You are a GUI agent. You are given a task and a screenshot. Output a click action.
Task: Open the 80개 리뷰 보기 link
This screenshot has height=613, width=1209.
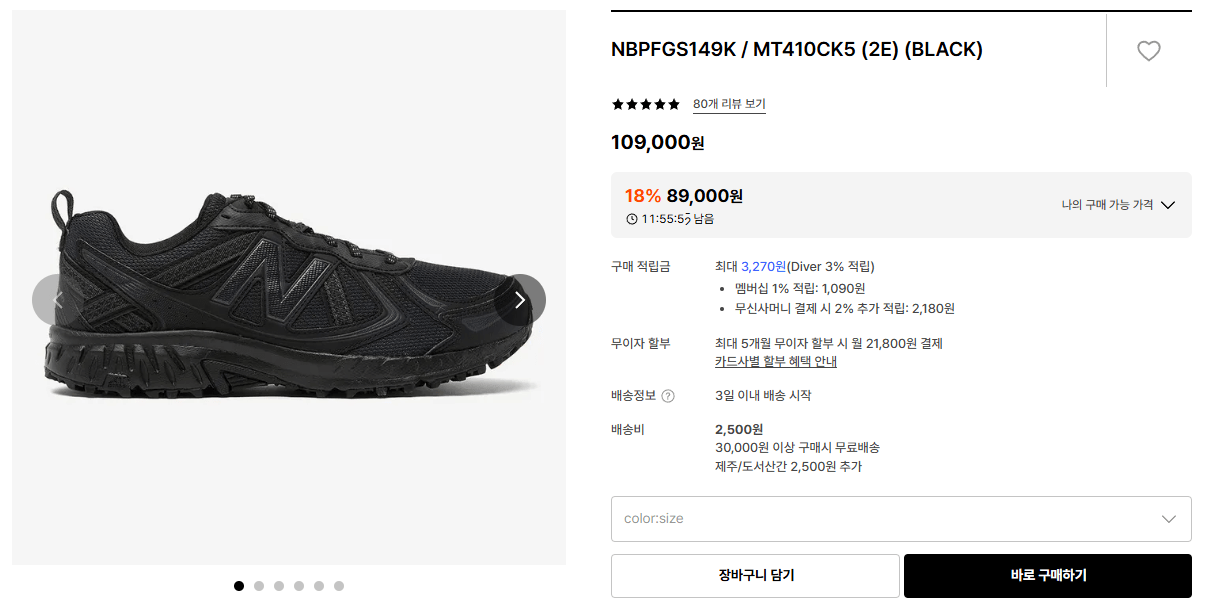pyautogui.click(x=729, y=103)
